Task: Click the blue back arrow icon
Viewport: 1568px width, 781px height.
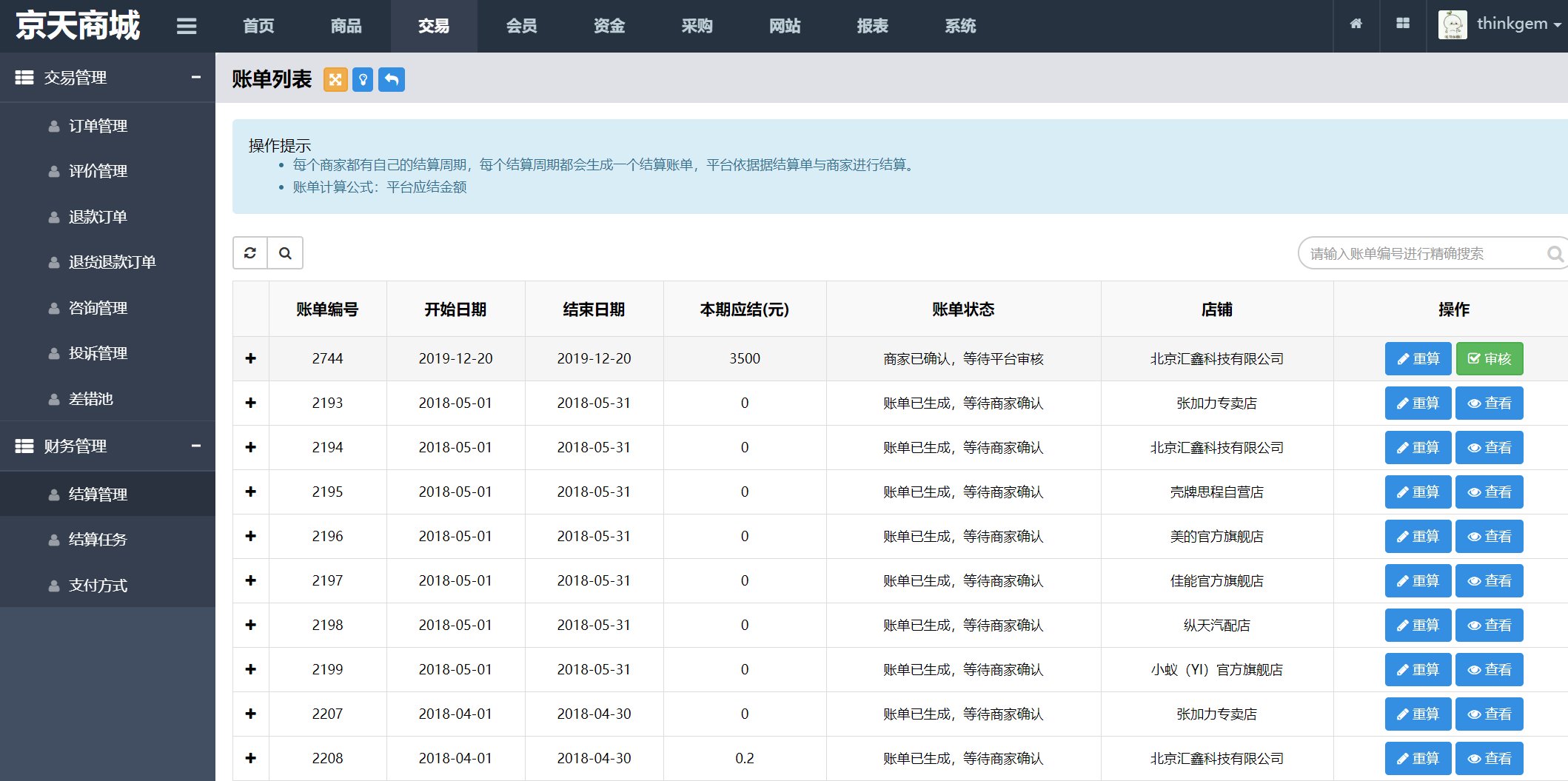Action: click(392, 79)
